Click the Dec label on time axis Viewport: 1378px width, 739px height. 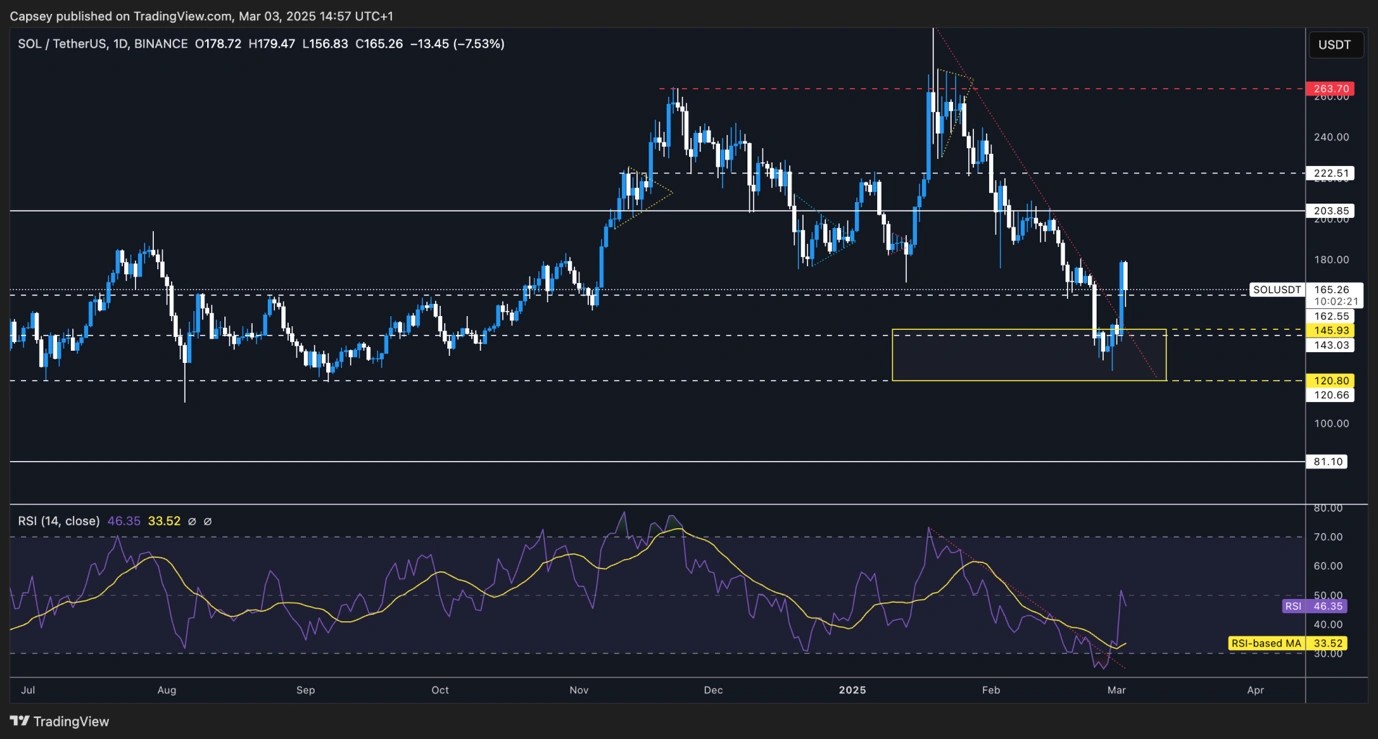713,690
